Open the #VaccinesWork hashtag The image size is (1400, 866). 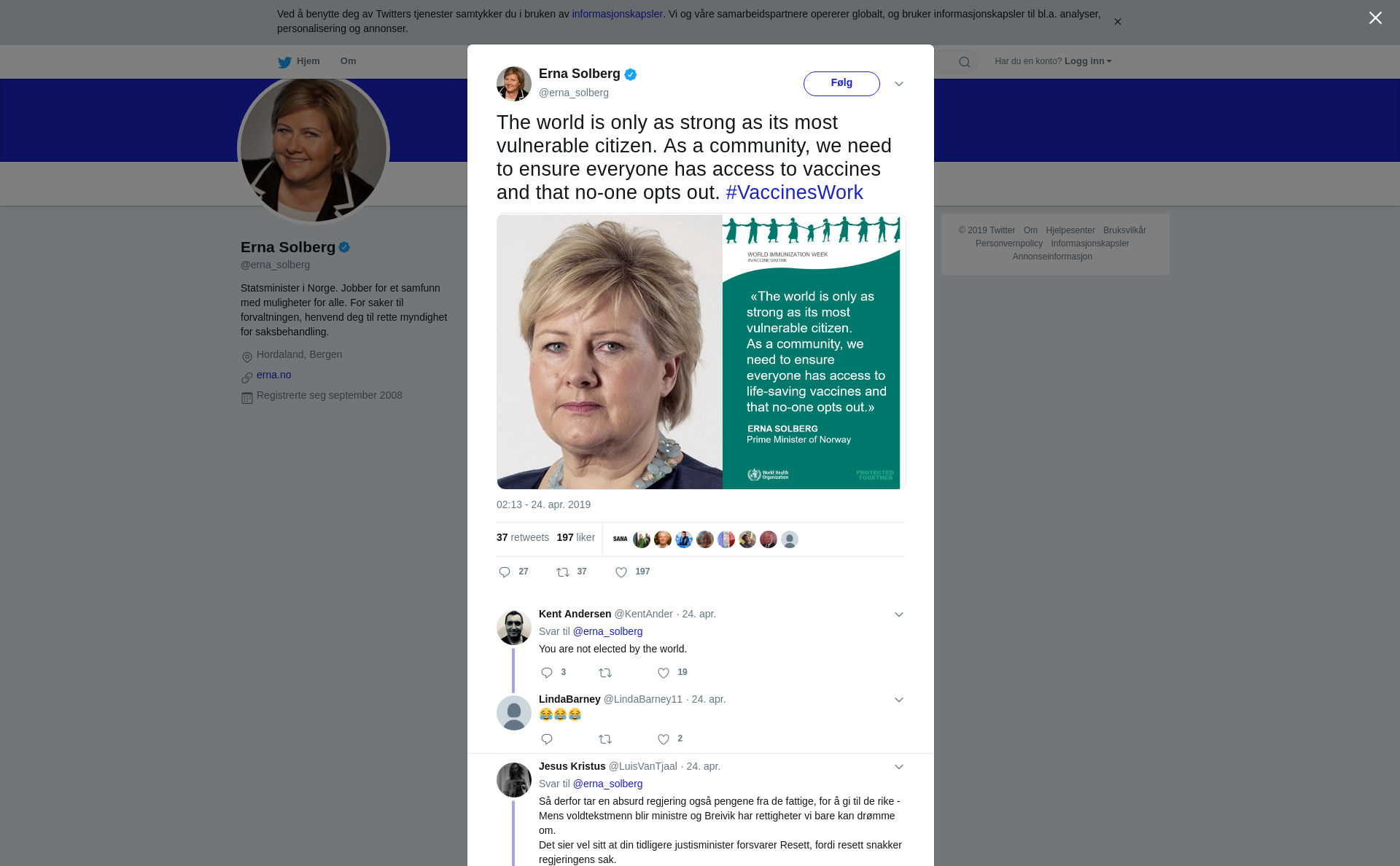tap(794, 192)
